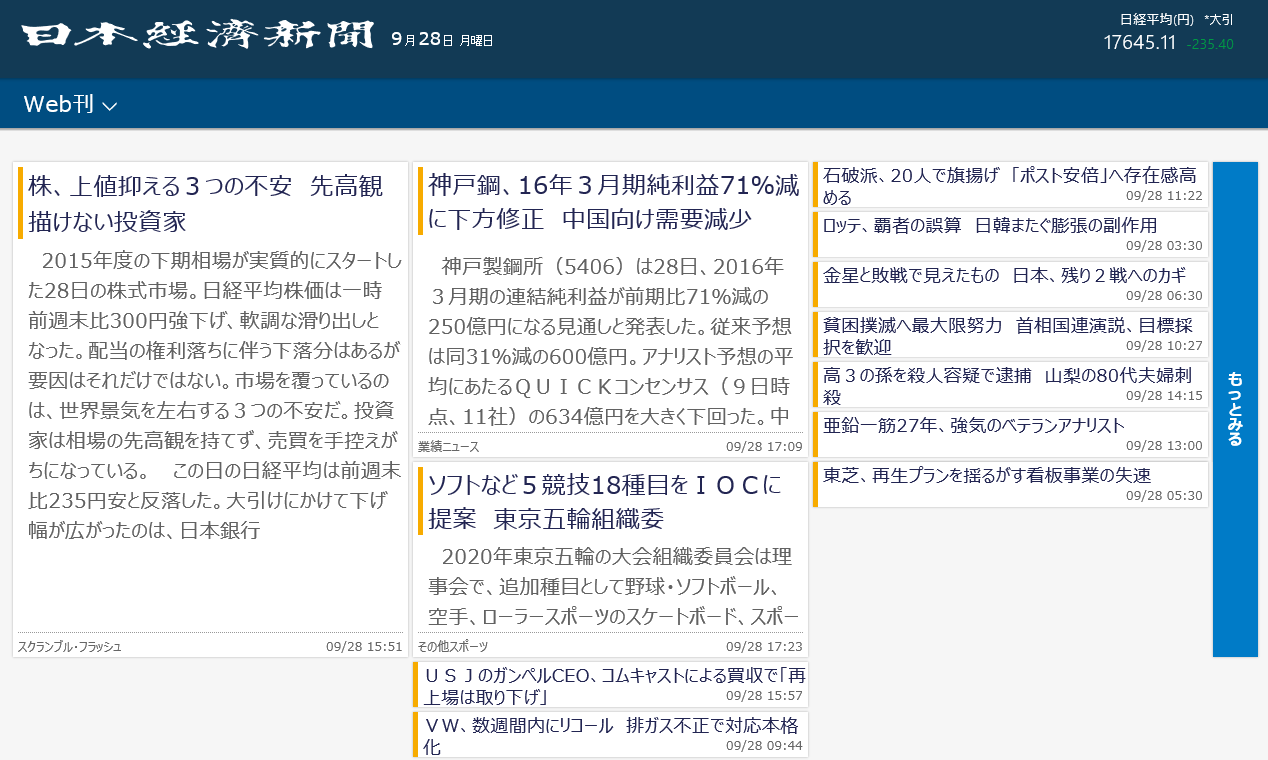Screen dimensions: 1268x760
Task: Open headline 高３の孫を殺人容疑で逮捕
Action: point(1010,384)
